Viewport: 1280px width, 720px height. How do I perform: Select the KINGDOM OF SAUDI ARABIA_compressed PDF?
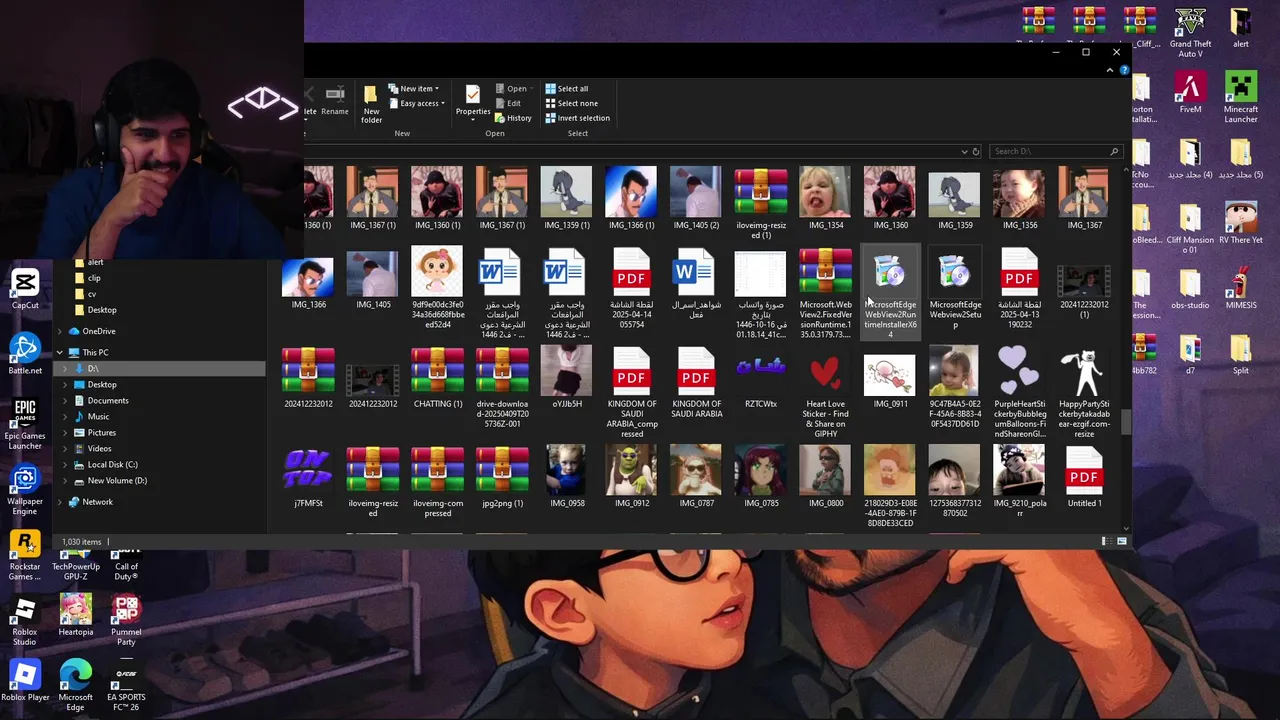(x=631, y=392)
